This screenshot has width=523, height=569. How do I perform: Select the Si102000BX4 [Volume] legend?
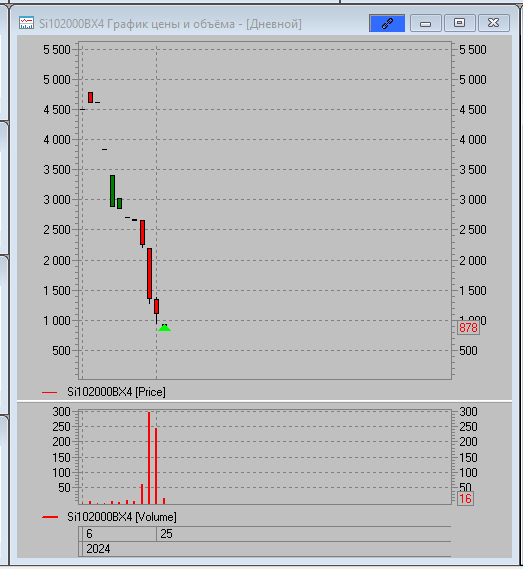click(122, 517)
